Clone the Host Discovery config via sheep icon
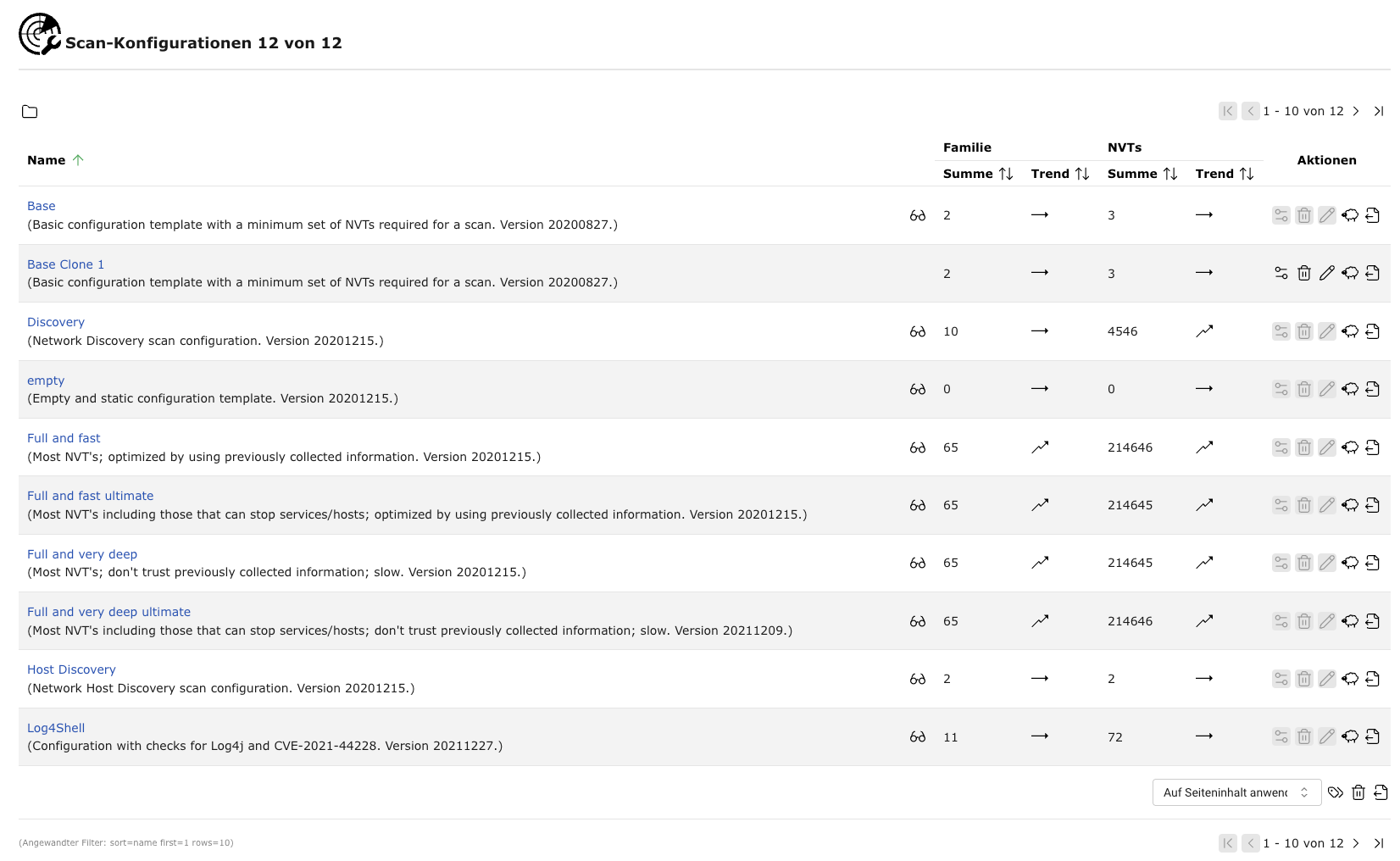The width and height of the screenshot is (1400, 861). tap(1350, 679)
